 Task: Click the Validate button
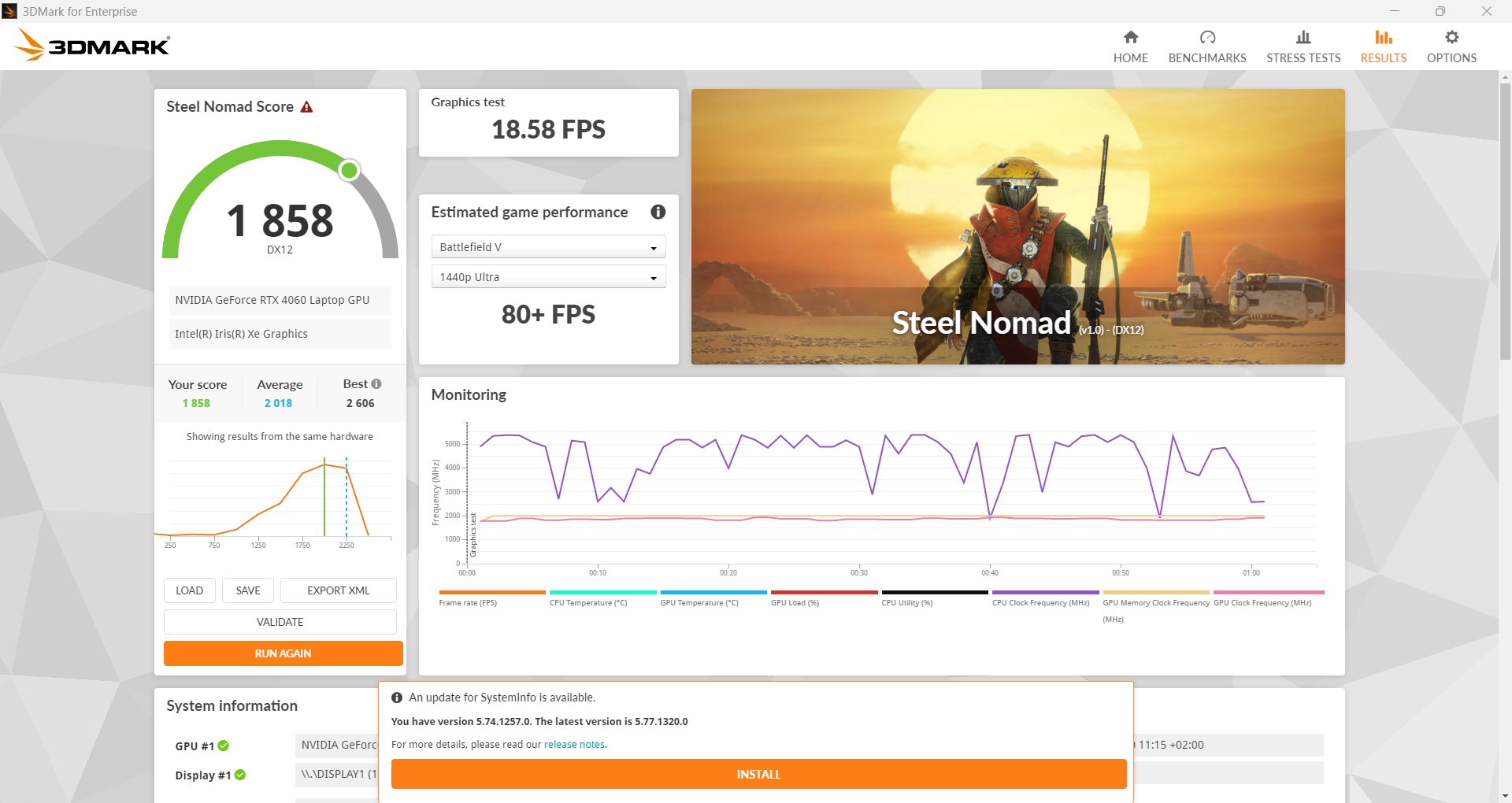tap(280, 622)
